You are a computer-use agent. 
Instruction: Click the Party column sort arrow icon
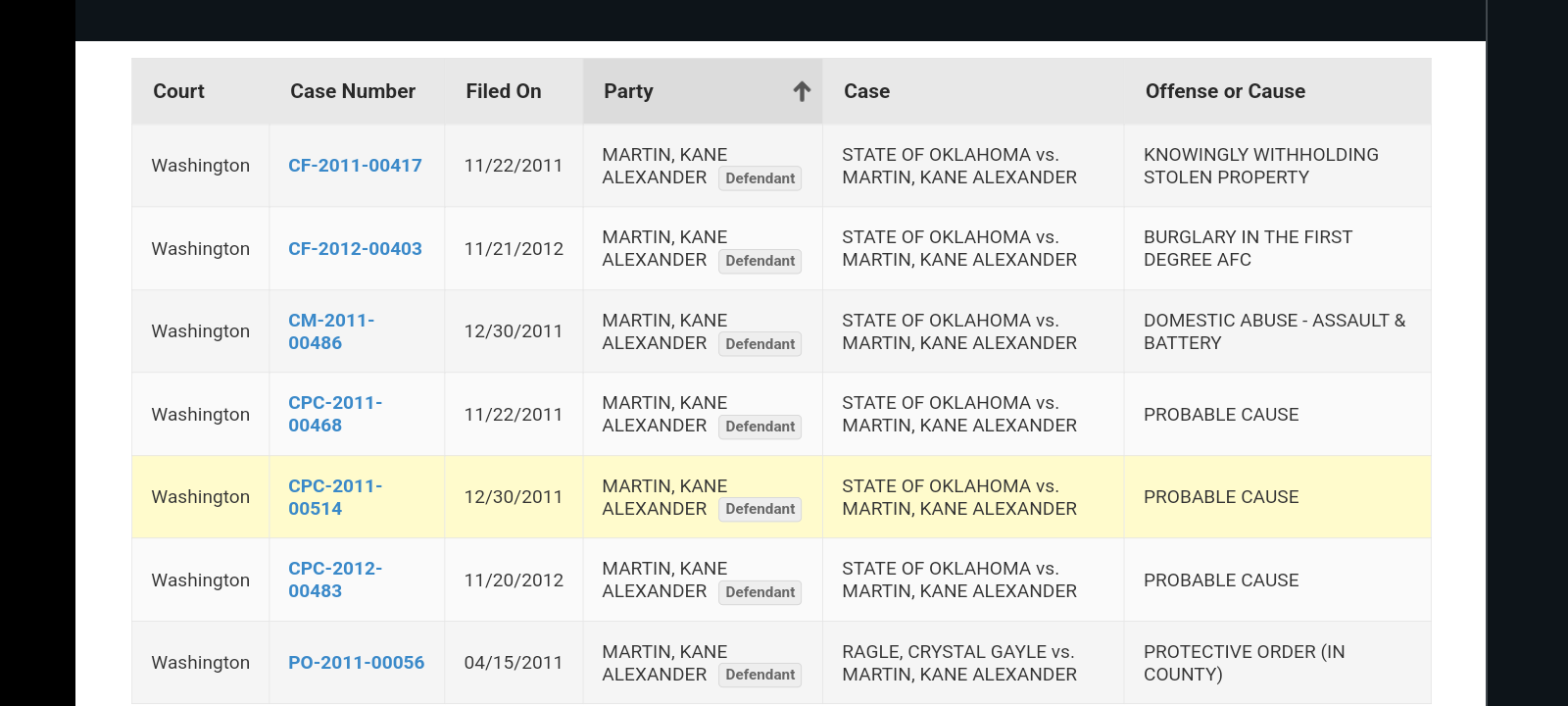802,91
